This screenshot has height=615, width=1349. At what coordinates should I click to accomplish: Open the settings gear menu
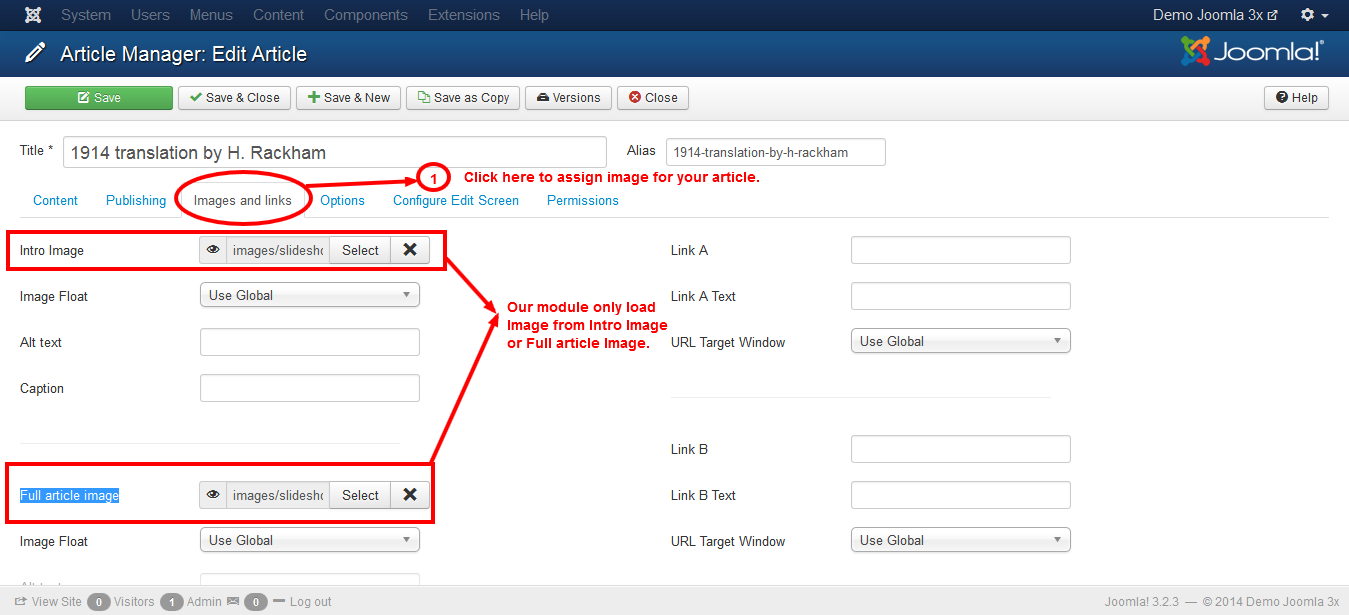coord(1314,15)
